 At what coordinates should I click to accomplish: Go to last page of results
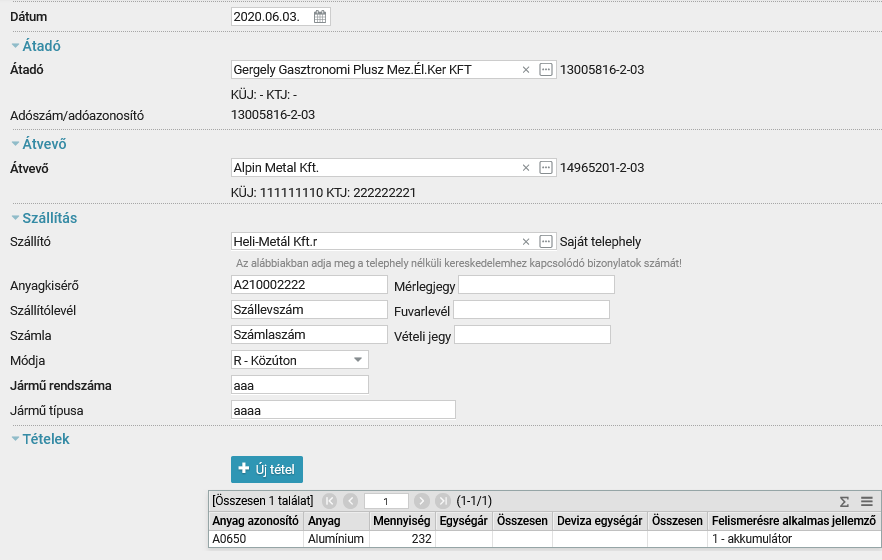(443, 501)
